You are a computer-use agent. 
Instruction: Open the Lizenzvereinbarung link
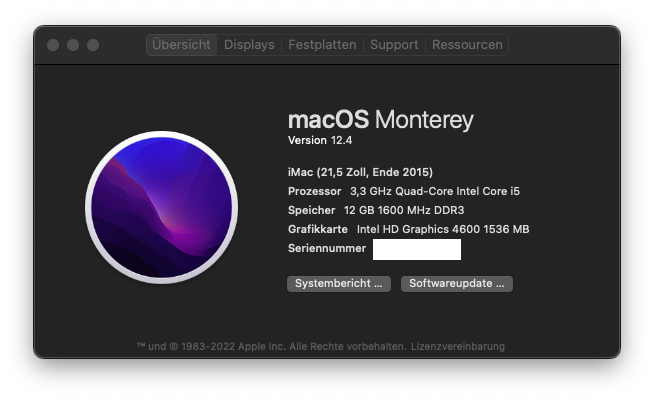click(x=457, y=346)
